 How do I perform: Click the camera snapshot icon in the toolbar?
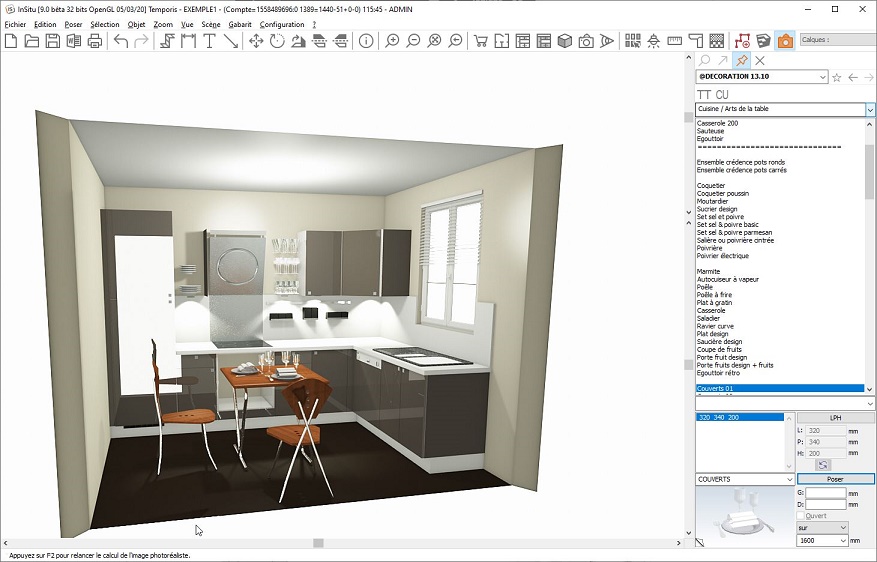(x=586, y=41)
